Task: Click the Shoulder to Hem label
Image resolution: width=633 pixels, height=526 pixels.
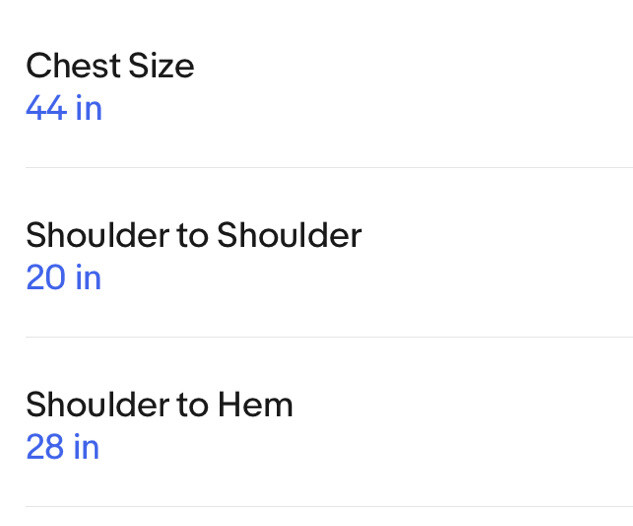Action: point(159,404)
